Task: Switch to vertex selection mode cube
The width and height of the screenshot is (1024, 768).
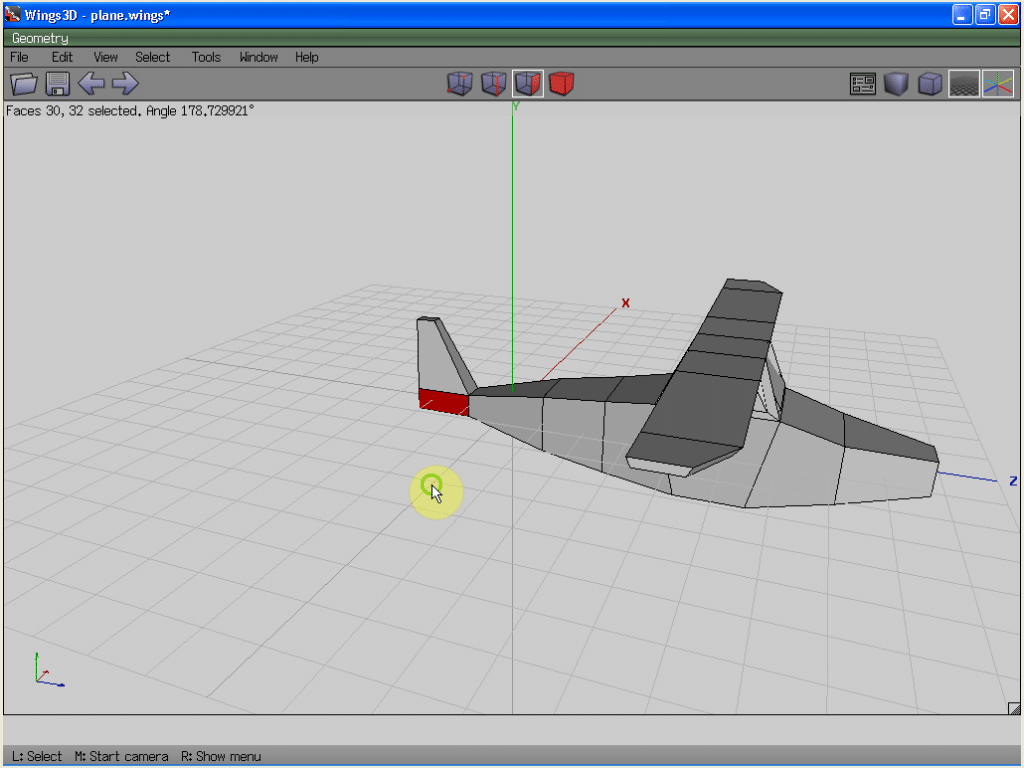Action: [x=459, y=84]
